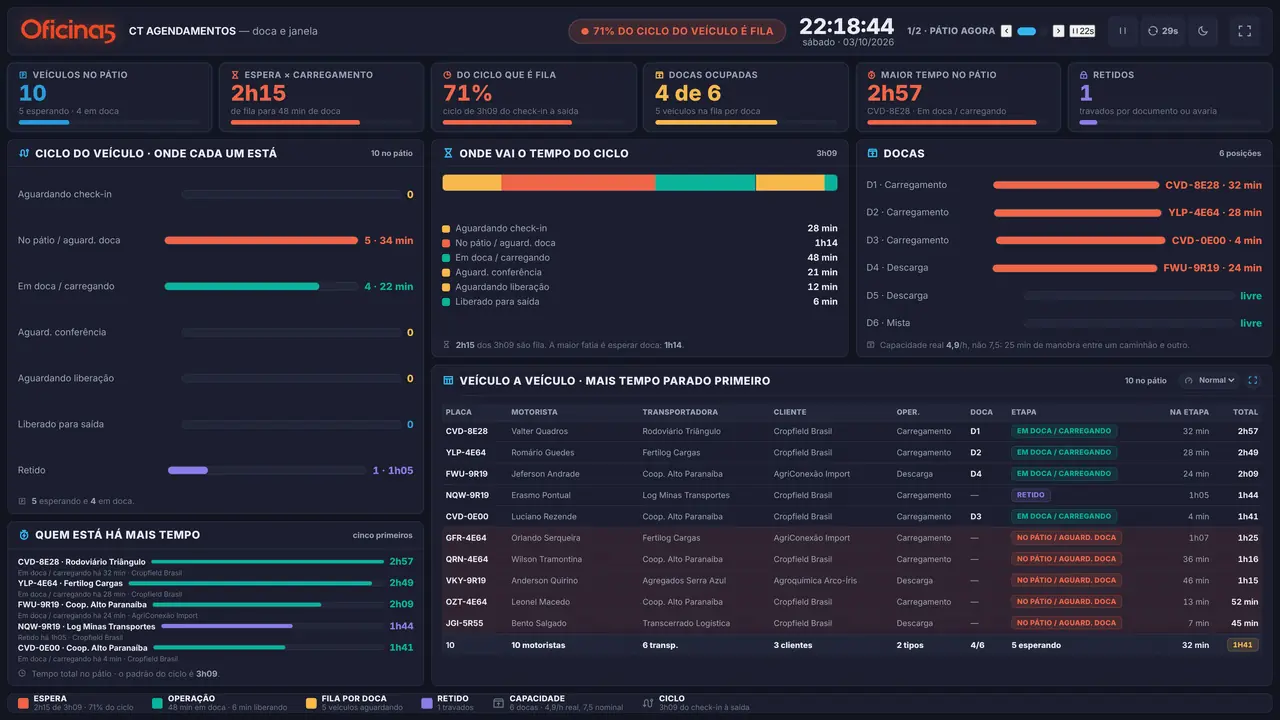Open the Normal speed dropdown in vehicle table
The height and width of the screenshot is (720, 1280).
(1209, 380)
